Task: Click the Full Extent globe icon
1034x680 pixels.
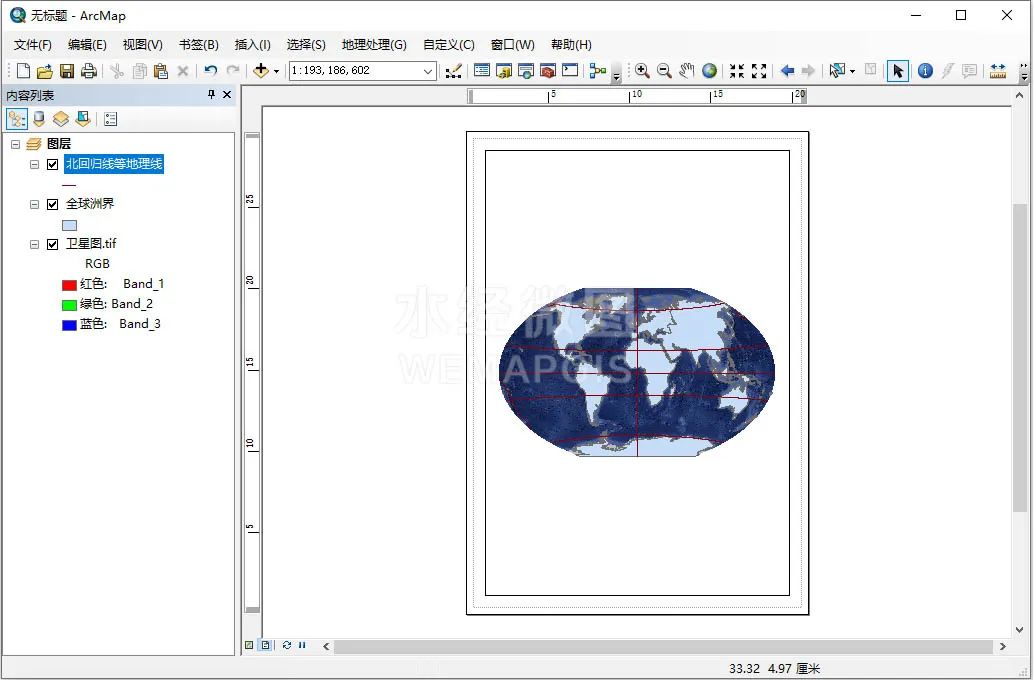Action: click(x=708, y=70)
